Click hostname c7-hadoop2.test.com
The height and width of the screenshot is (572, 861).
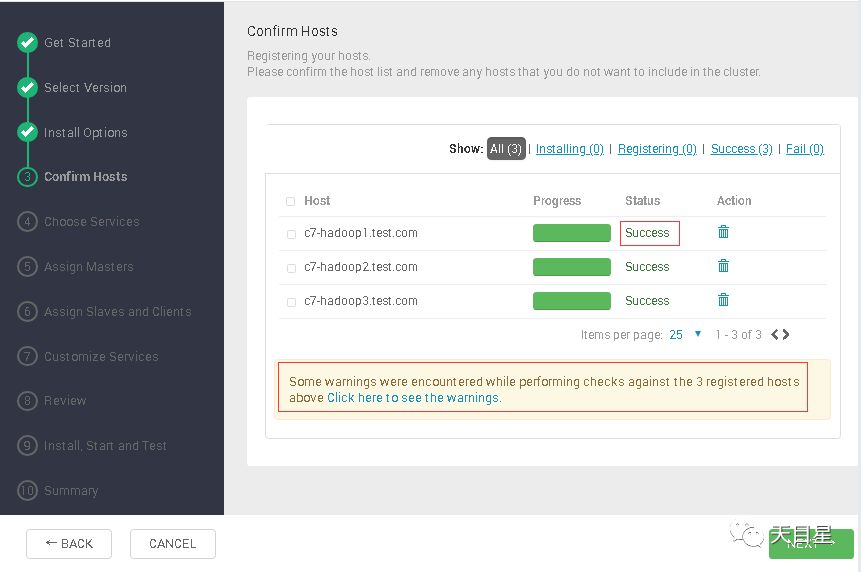point(361,267)
